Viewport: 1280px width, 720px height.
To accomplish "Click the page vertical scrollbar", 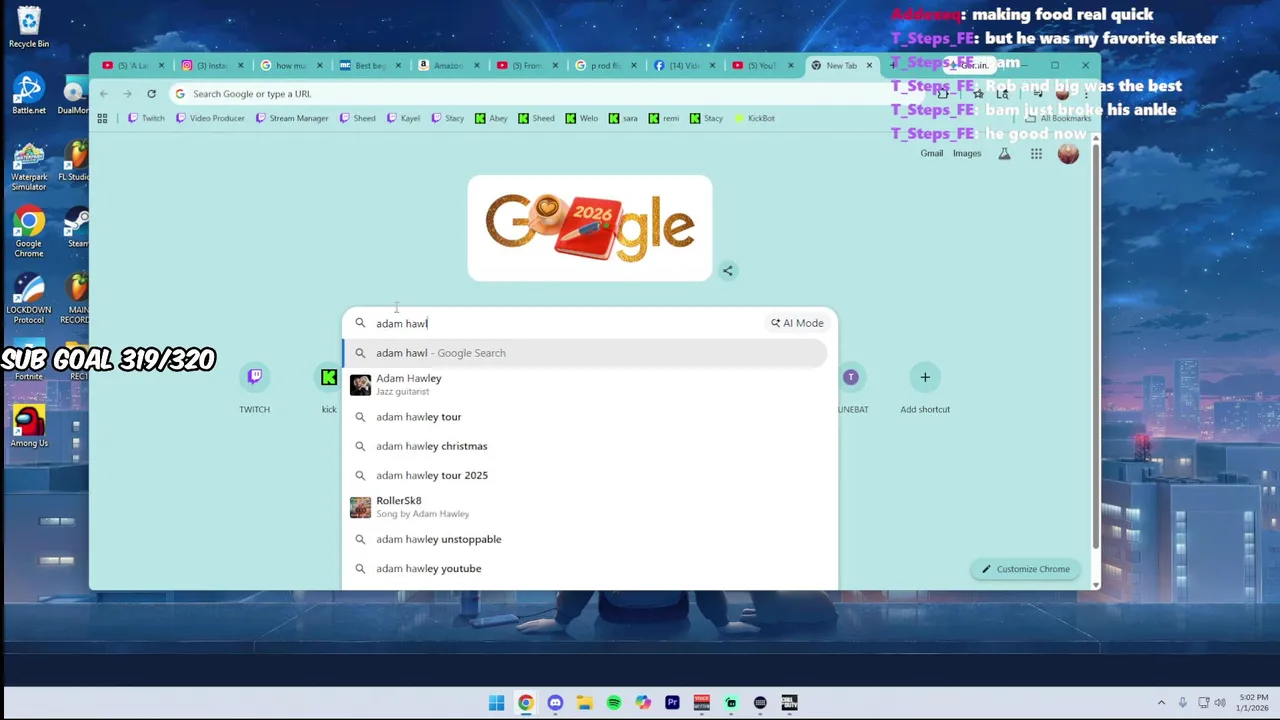I will click(1095, 345).
